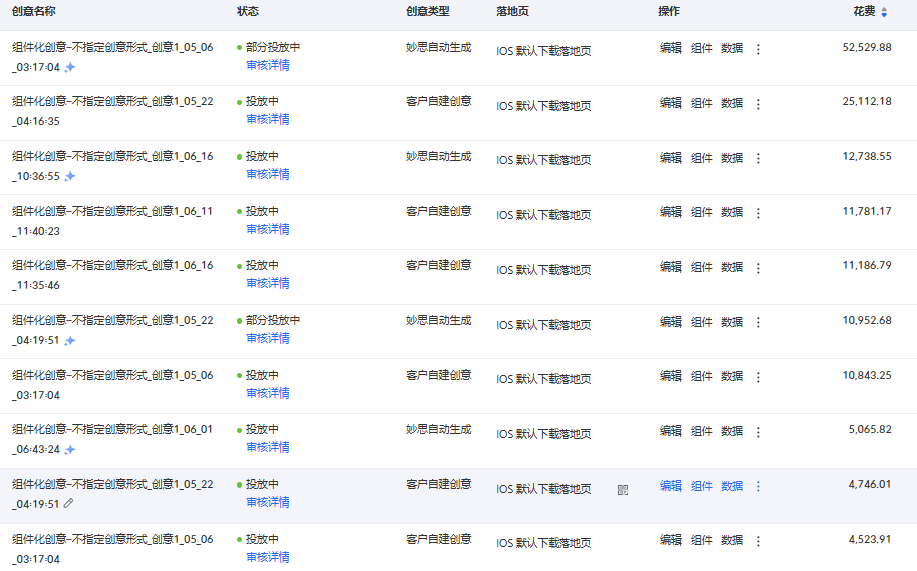Open the more-options dots for the 25,112.18 row
917x571 pixels.
pyautogui.click(x=758, y=104)
